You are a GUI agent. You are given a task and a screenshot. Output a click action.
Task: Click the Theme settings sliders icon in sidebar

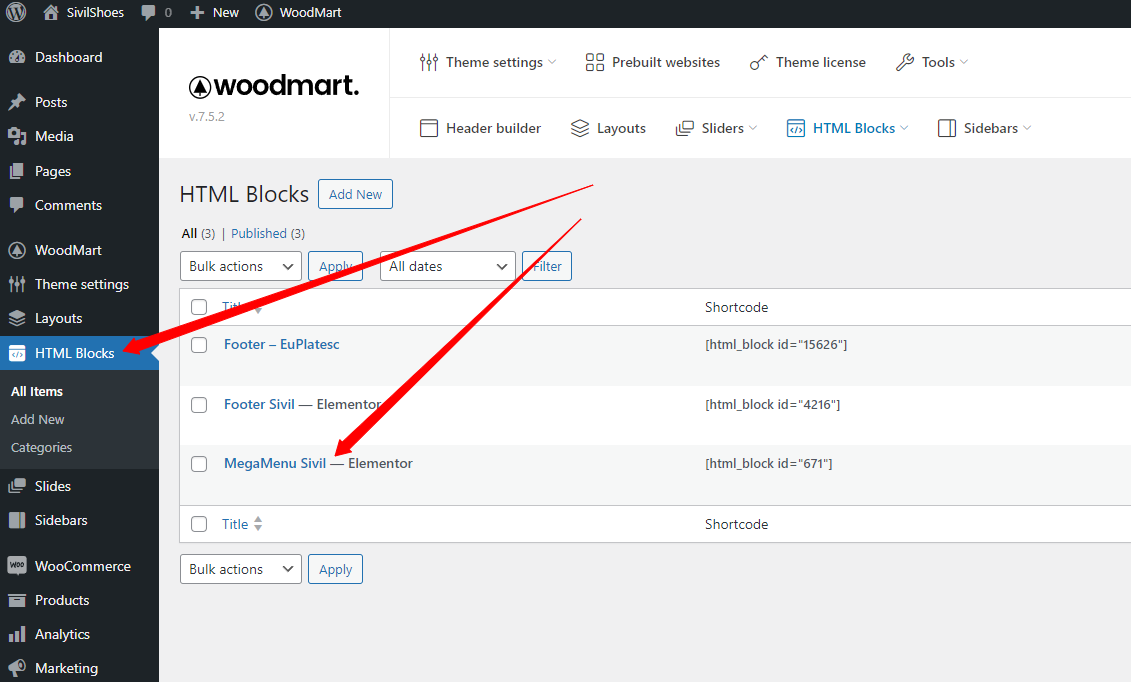17,284
